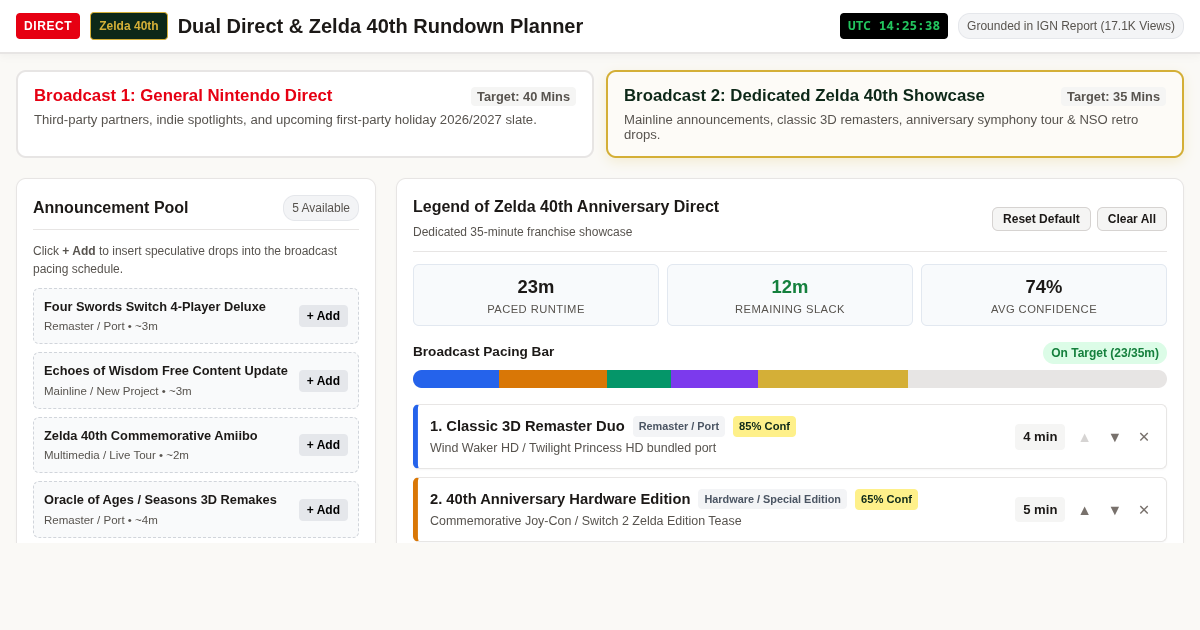The height and width of the screenshot is (630, 1200).
Task: Click the 23m Paced Runtime stat
Action: pyautogui.click(x=536, y=295)
